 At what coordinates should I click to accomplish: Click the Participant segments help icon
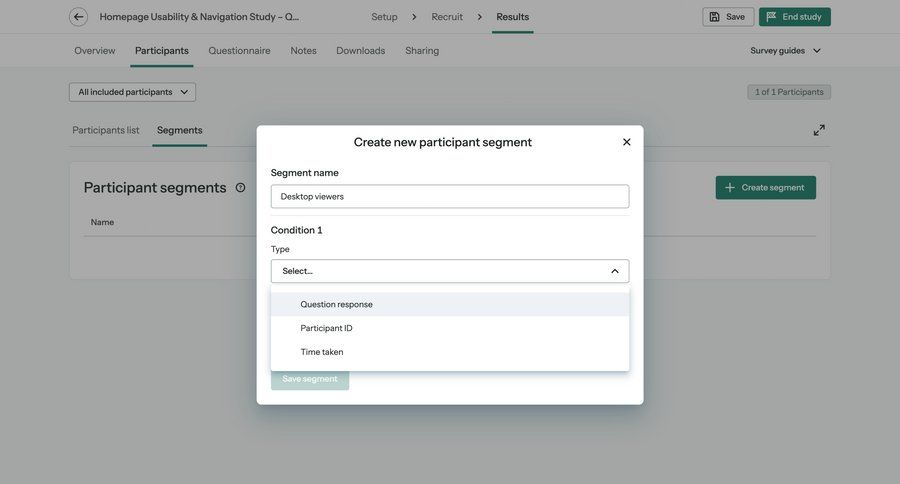coord(240,188)
